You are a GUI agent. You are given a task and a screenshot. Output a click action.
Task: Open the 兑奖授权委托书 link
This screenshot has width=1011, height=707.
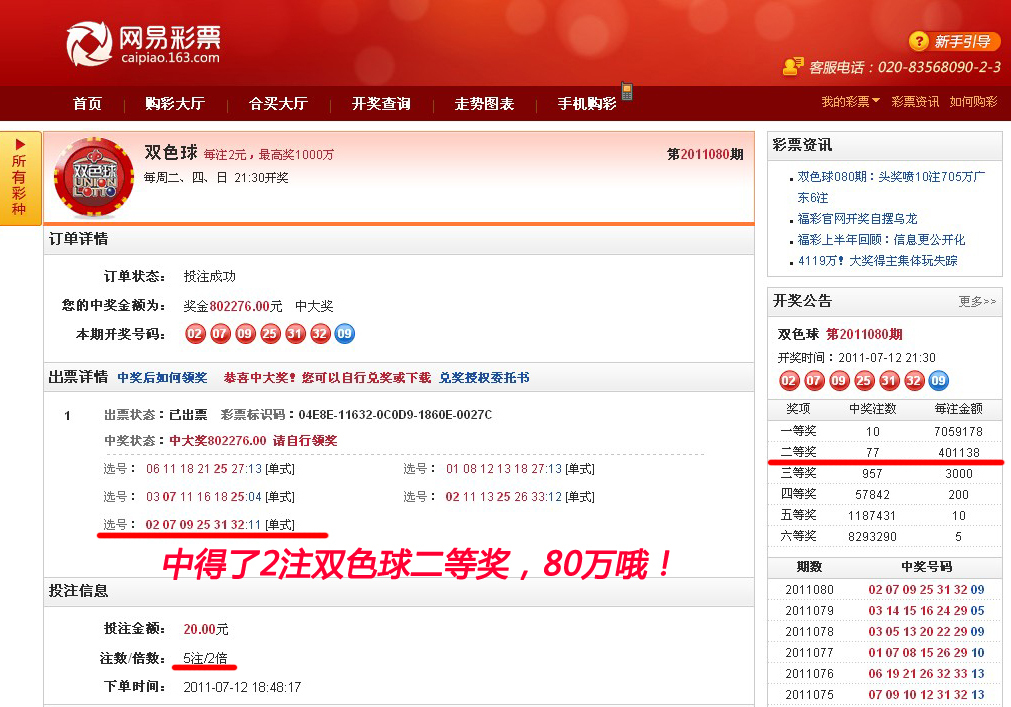[484, 378]
